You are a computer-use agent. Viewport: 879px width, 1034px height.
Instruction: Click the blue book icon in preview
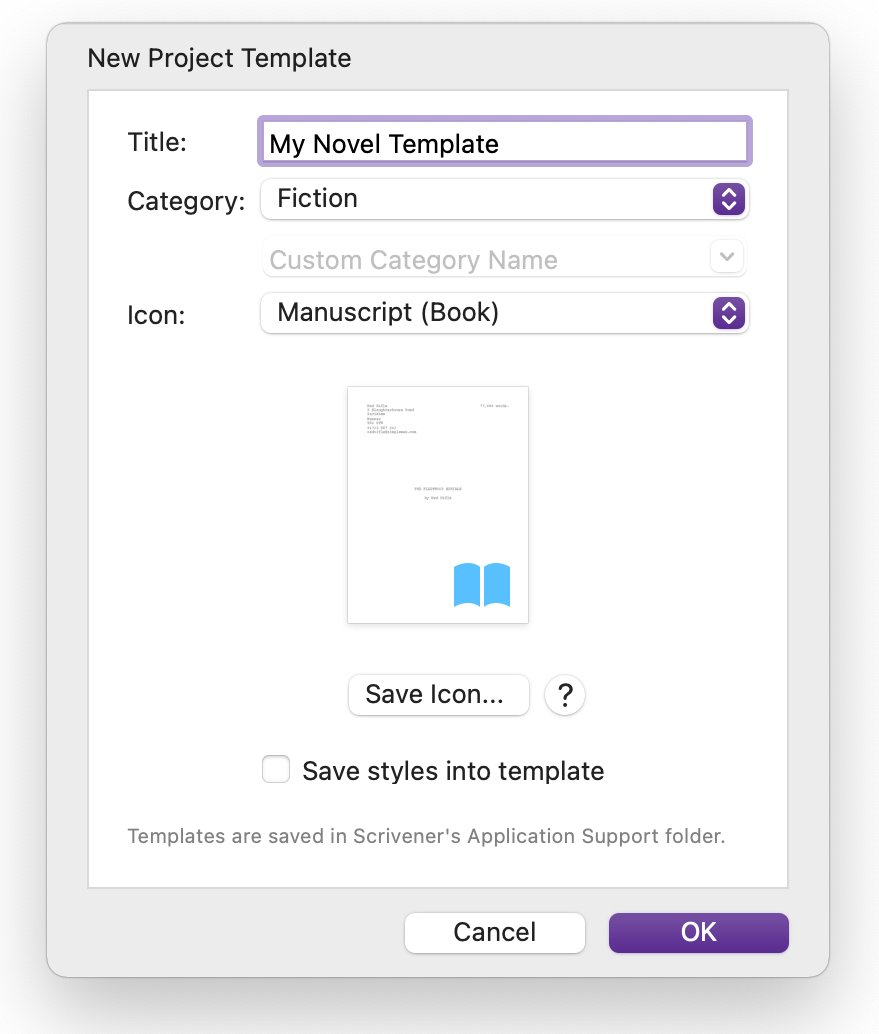click(482, 585)
